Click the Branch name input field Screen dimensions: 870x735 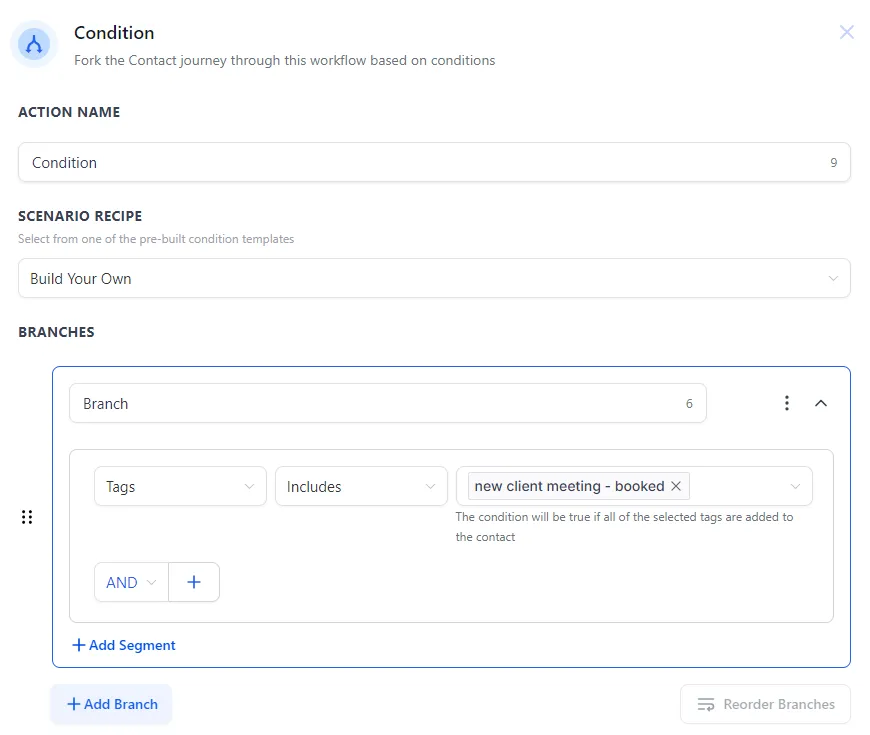pyautogui.click(x=370, y=403)
